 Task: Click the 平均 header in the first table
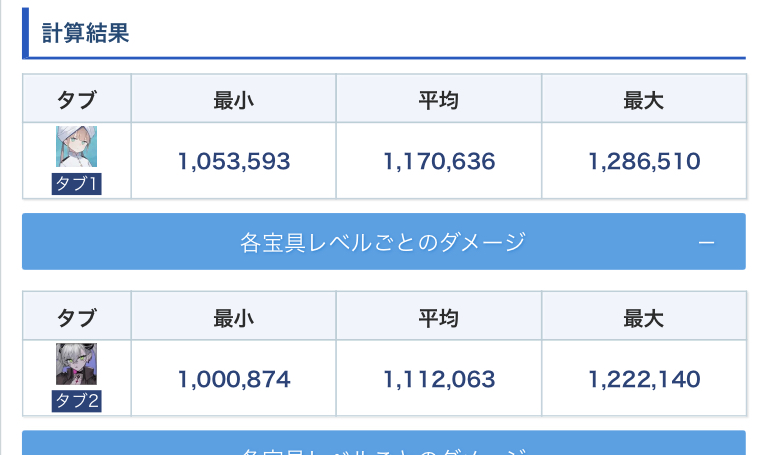point(439,100)
